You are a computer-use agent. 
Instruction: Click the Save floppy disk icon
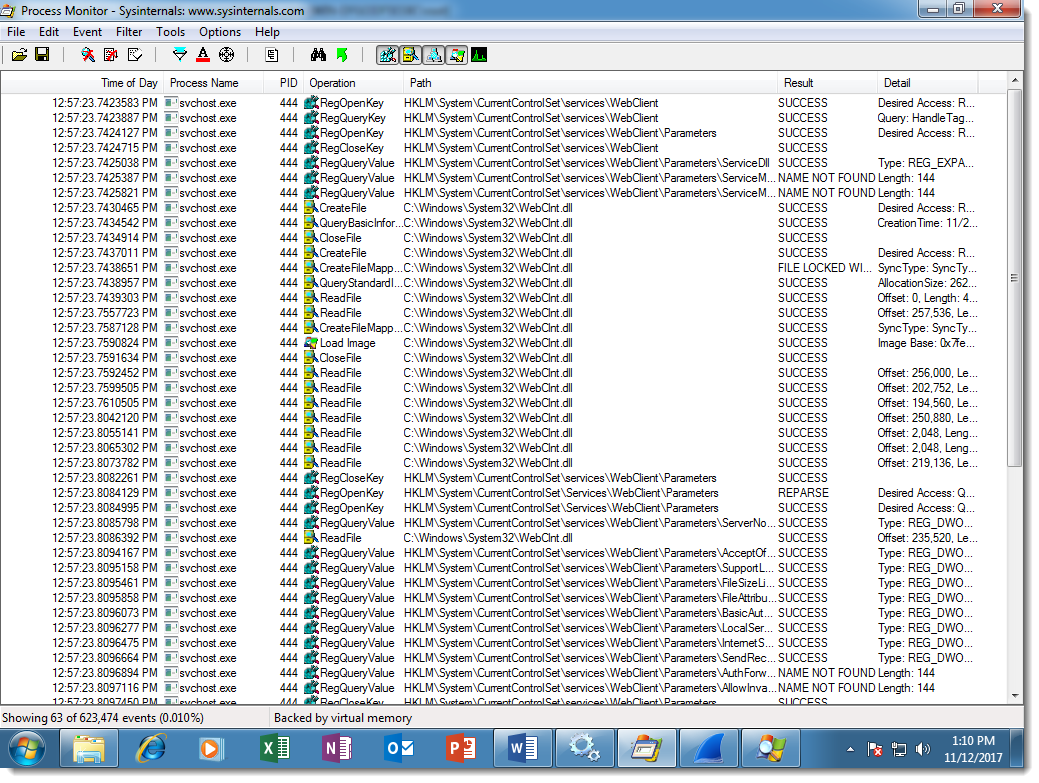[42, 54]
